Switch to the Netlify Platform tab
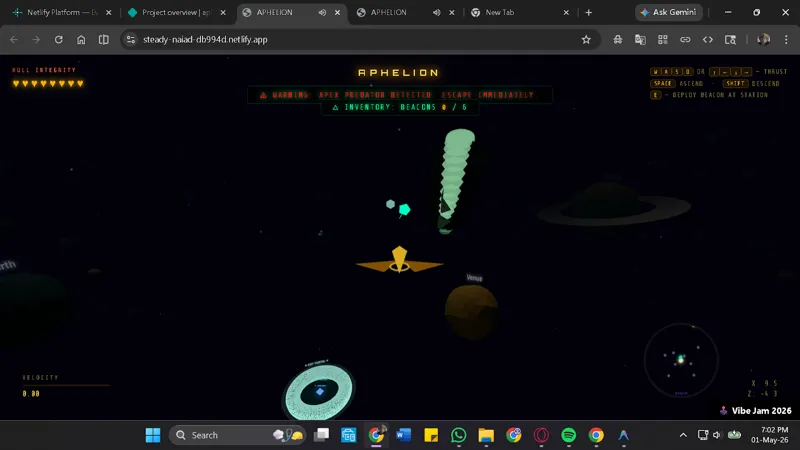Viewport: 800px width, 450px height. click(x=60, y=12)
